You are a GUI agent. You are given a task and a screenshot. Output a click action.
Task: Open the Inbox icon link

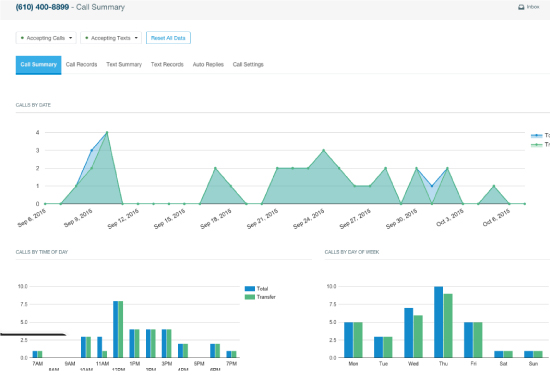pos(528,7)
